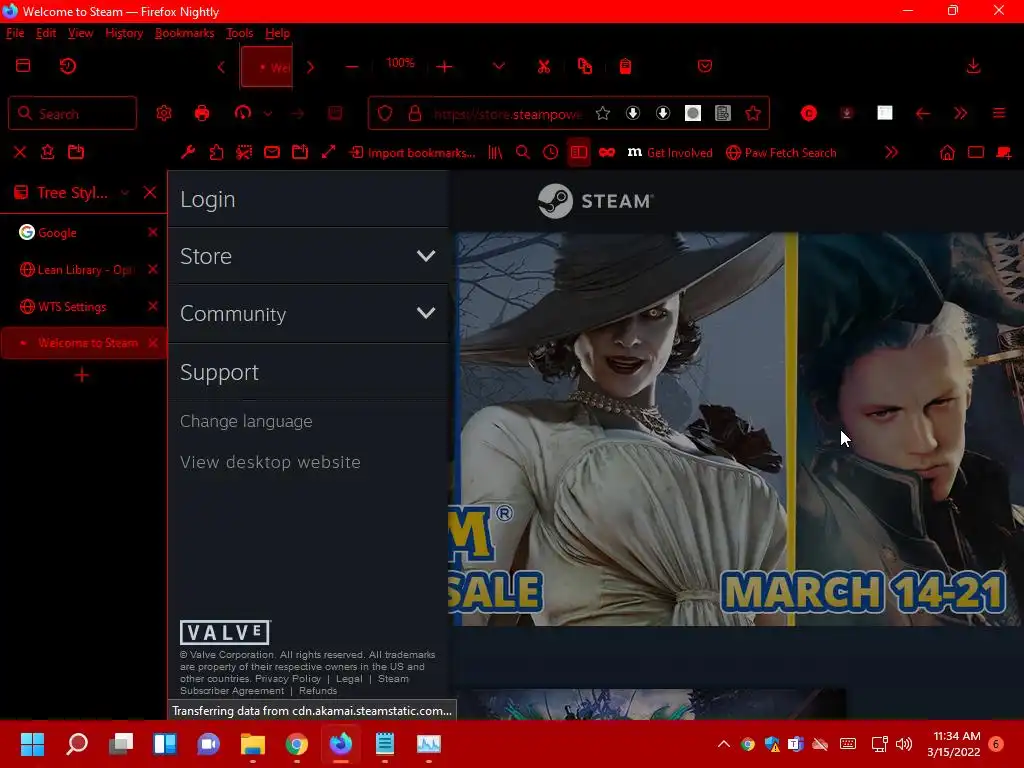Open the Wrench developer tools icon
The image size is (1024, 768).
188,152
